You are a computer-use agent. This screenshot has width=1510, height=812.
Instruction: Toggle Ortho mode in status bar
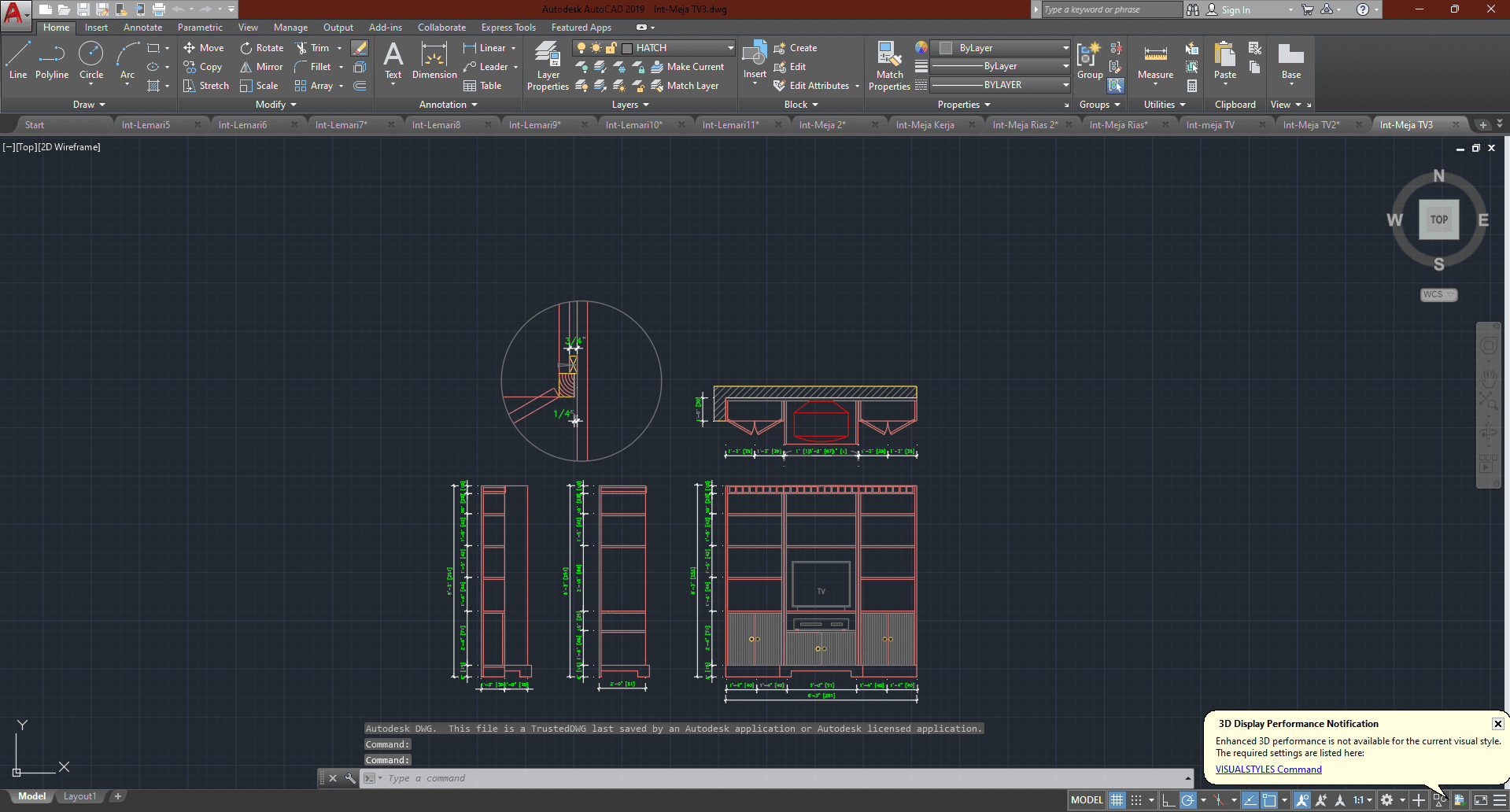[1168, 800]
